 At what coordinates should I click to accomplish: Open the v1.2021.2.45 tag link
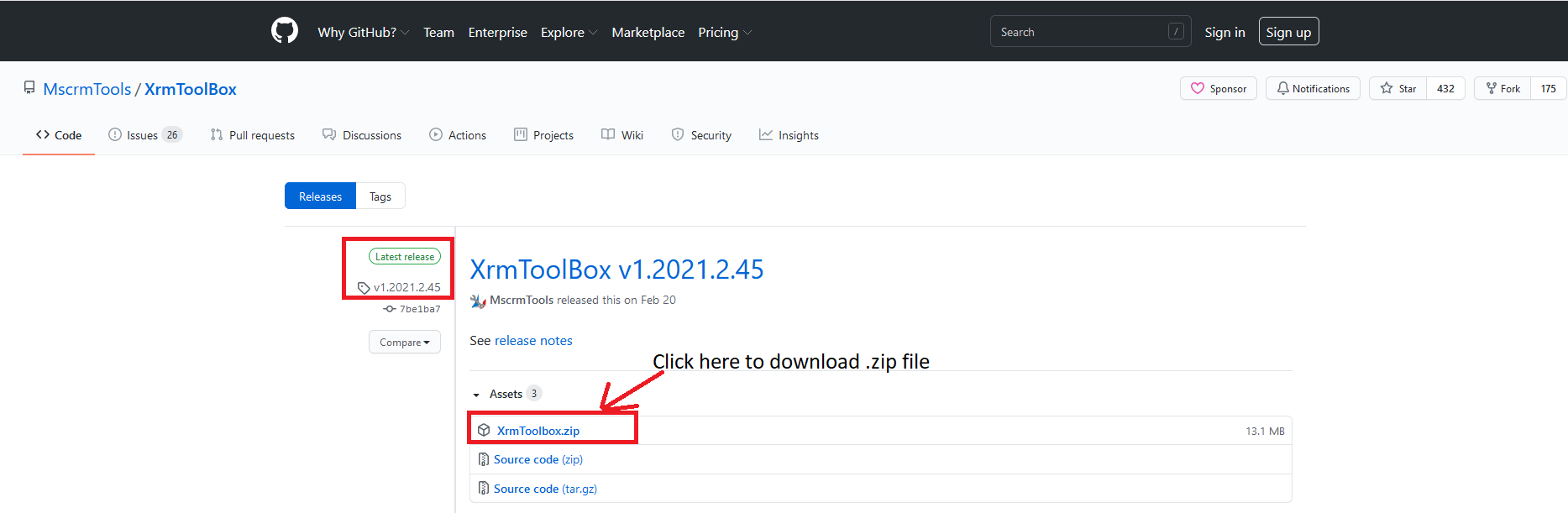point(406,287)
